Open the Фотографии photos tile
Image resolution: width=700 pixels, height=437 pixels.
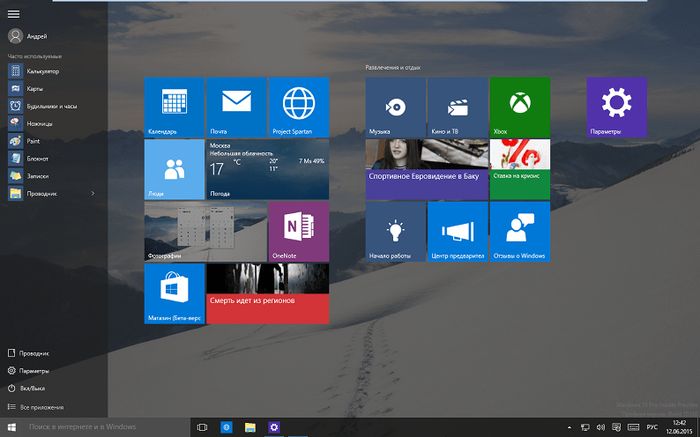pyautogui.click(x=205, y=231)
